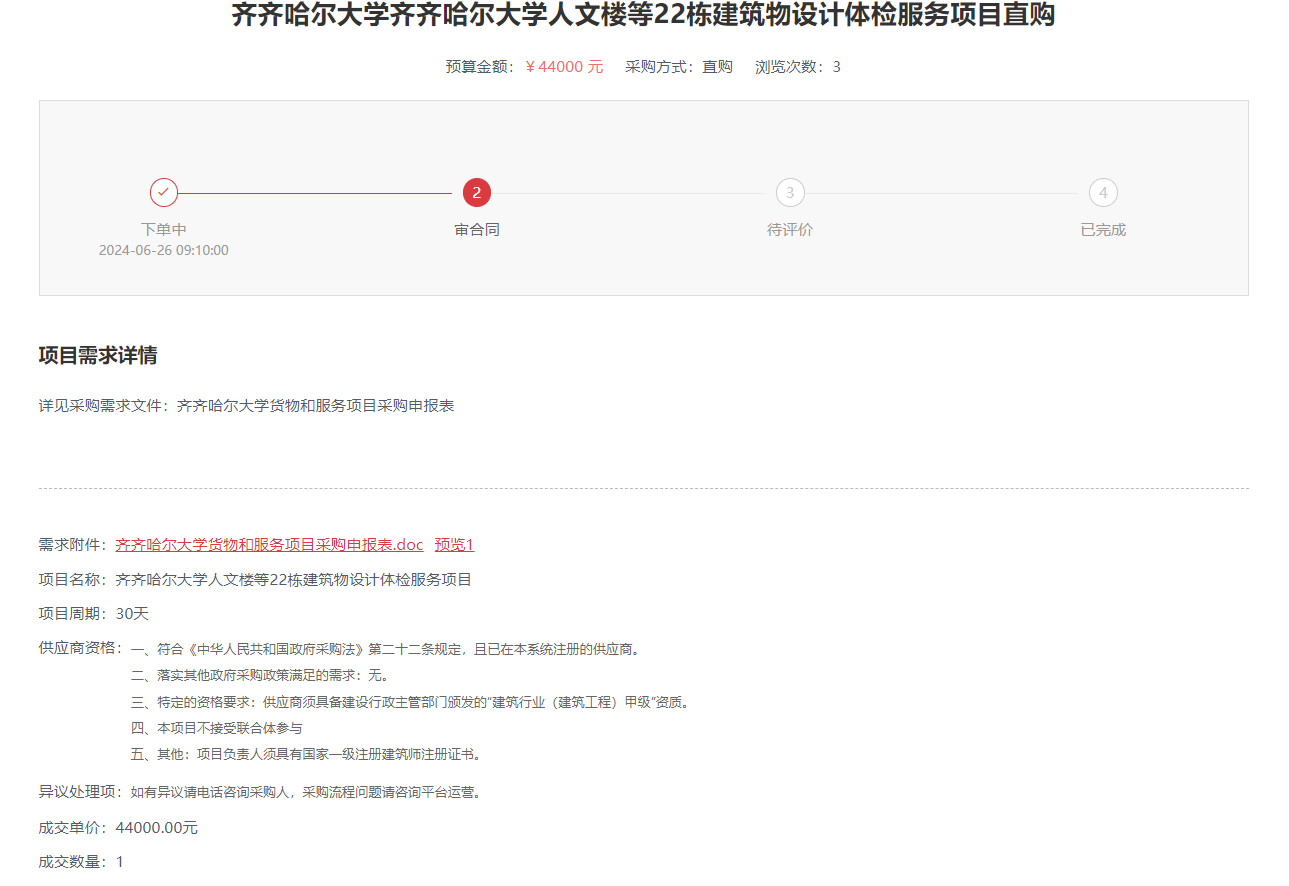Image resolution: width=1289 pixels, height=886 pixels.
Task: Click the red ¥44000 元 budget amount
Action: [x=564, y=67]
